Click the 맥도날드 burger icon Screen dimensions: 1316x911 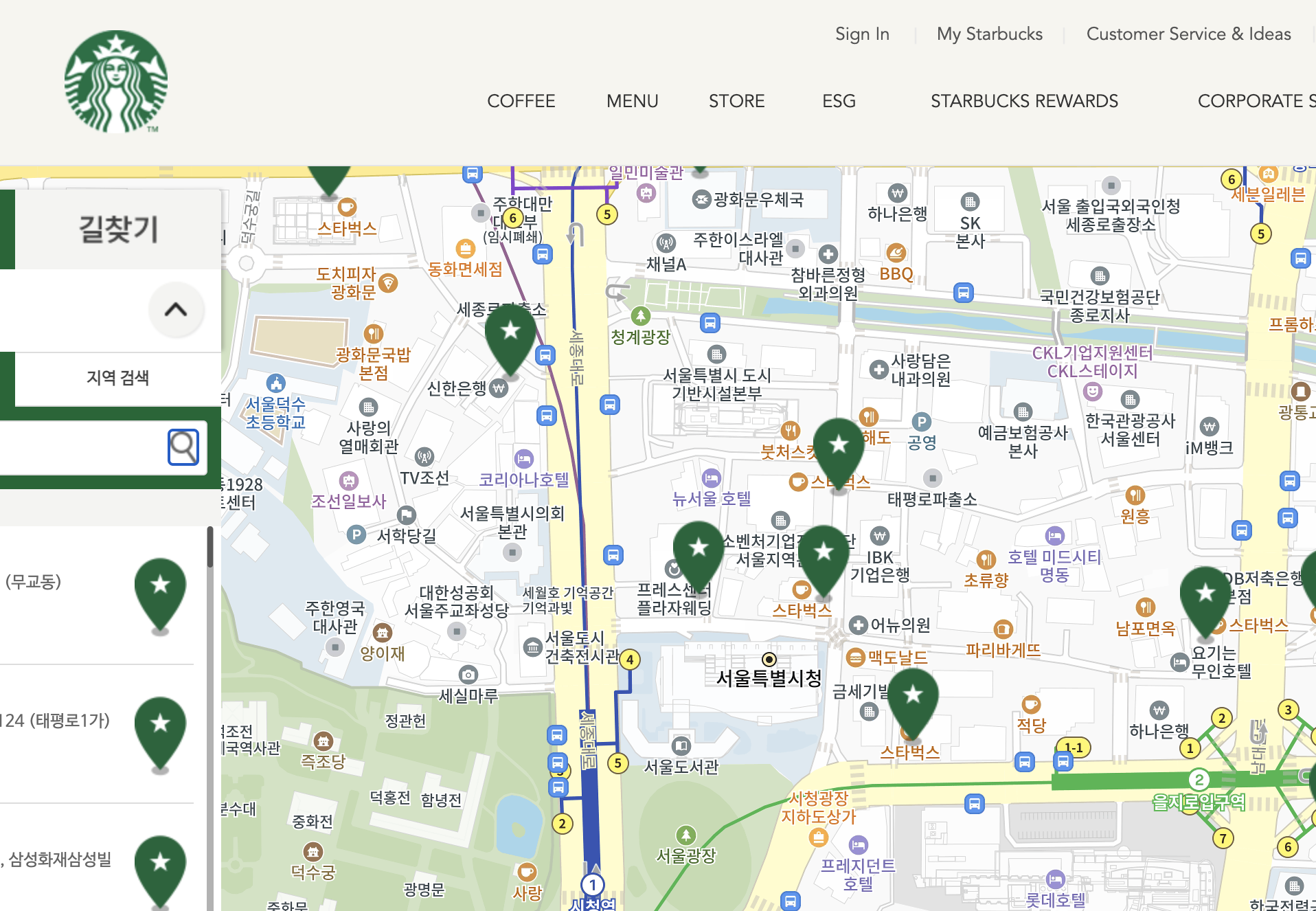[x=855, y=657]
